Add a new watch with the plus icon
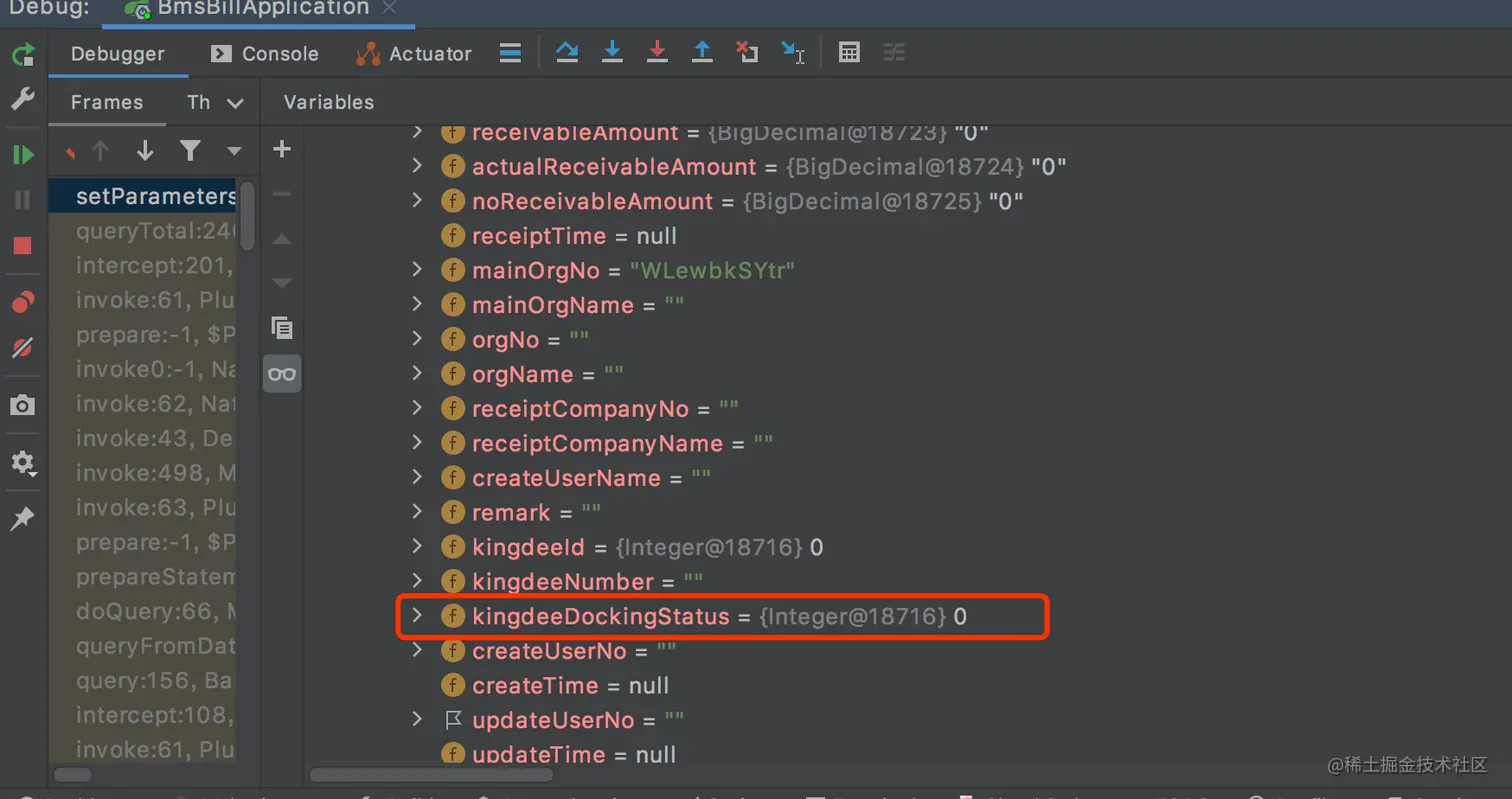The image size is (1512, 799). [282, 150]
